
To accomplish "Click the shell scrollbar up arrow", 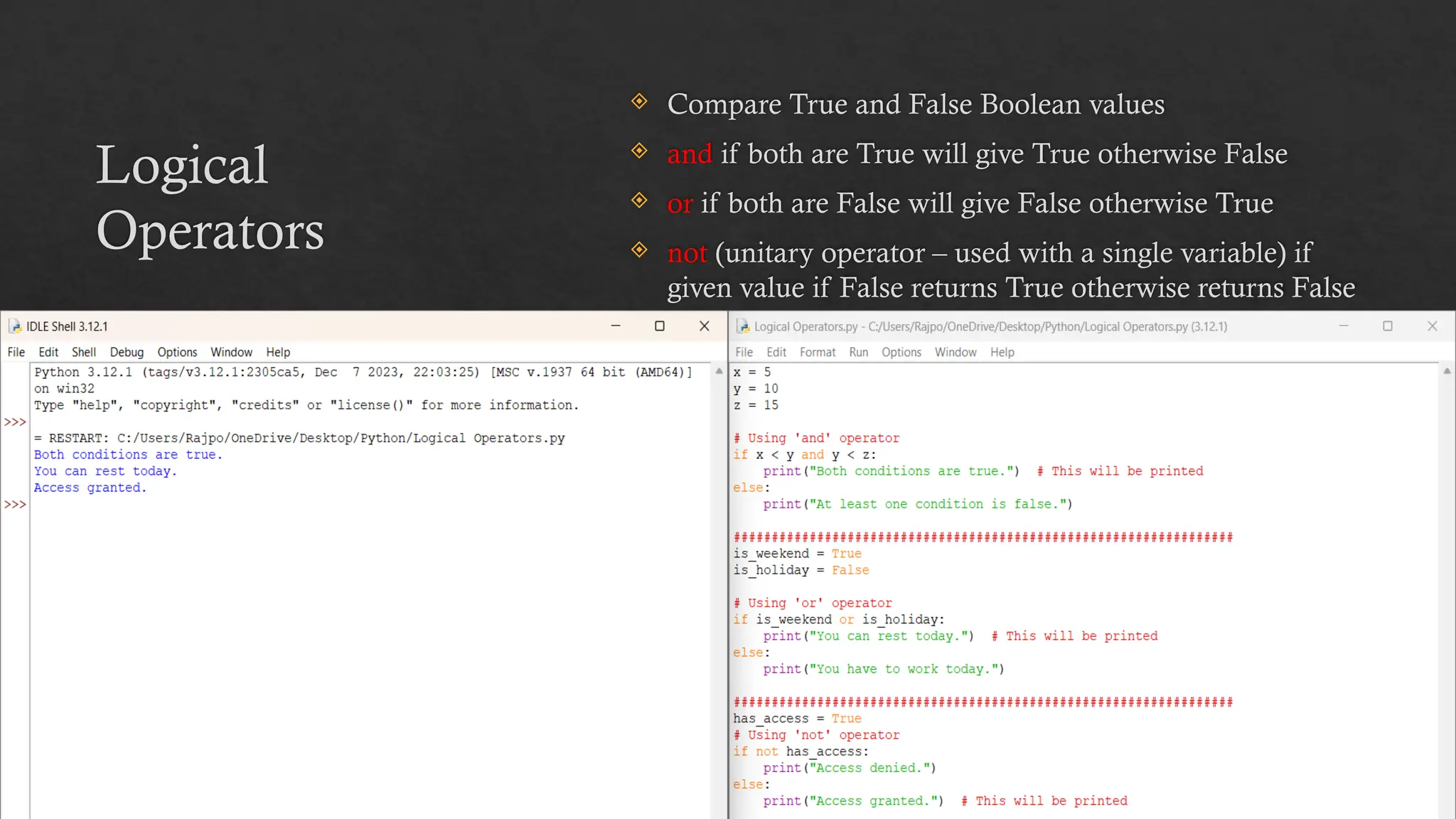I will point(719,371).
